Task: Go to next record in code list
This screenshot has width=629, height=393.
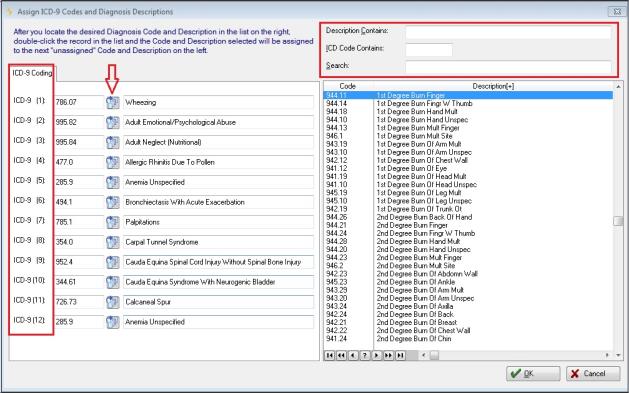Action: coord(376,355)
